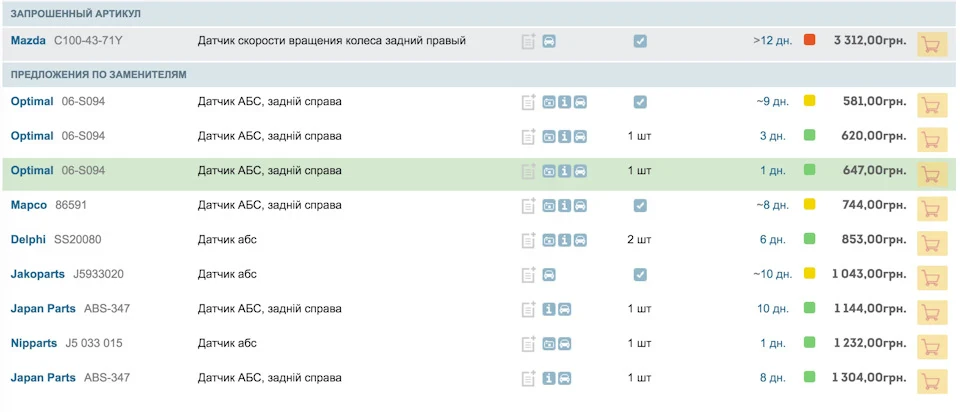Open info icon for Delphi SS20080
Screen dimensions: 960x412
pyautogui.click(x=564, y=240)
